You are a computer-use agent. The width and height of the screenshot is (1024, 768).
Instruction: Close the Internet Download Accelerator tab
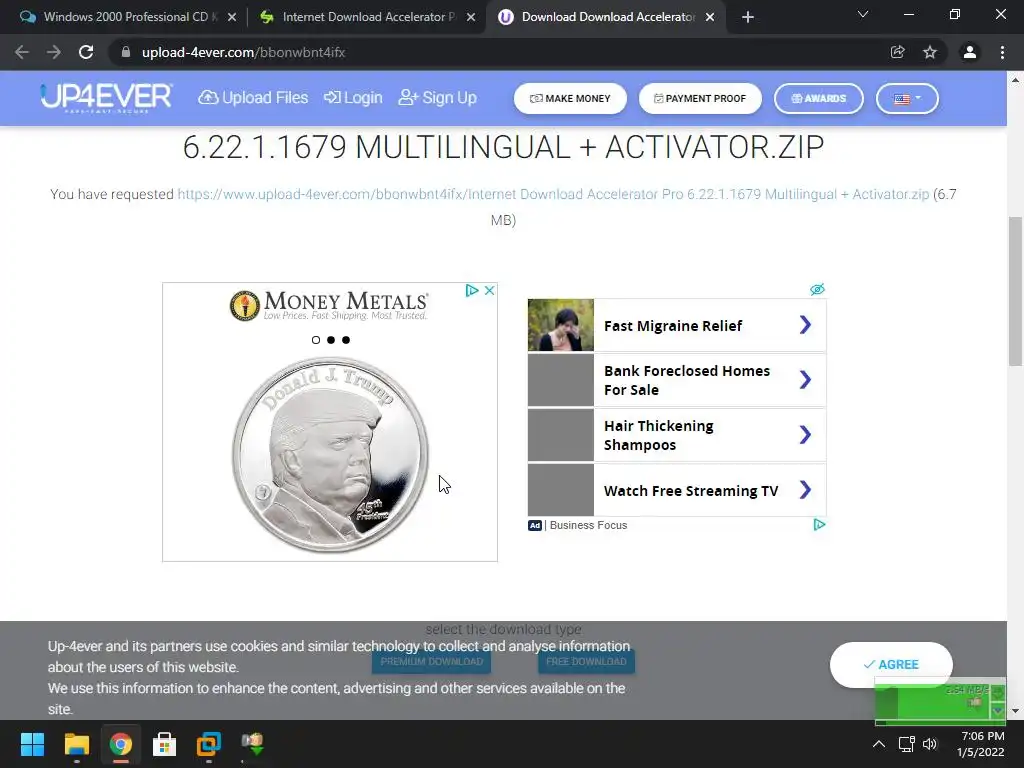pos(471,17)
